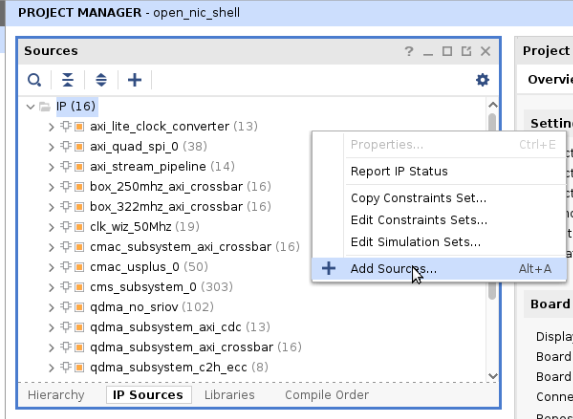Expand the axi_quad_spi_0 node

click(52, 147)
